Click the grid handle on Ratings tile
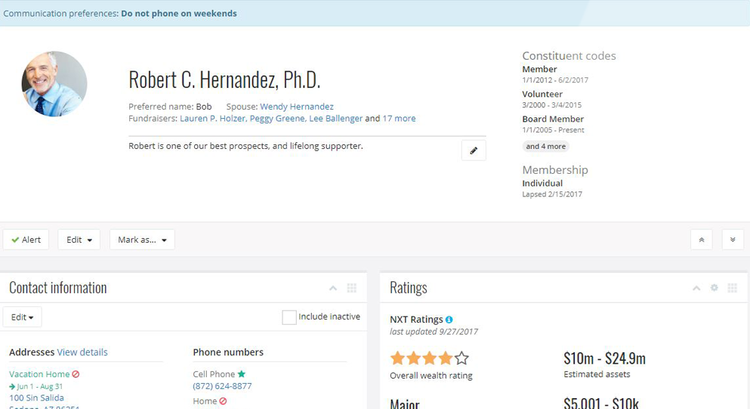 click(732, 288)
